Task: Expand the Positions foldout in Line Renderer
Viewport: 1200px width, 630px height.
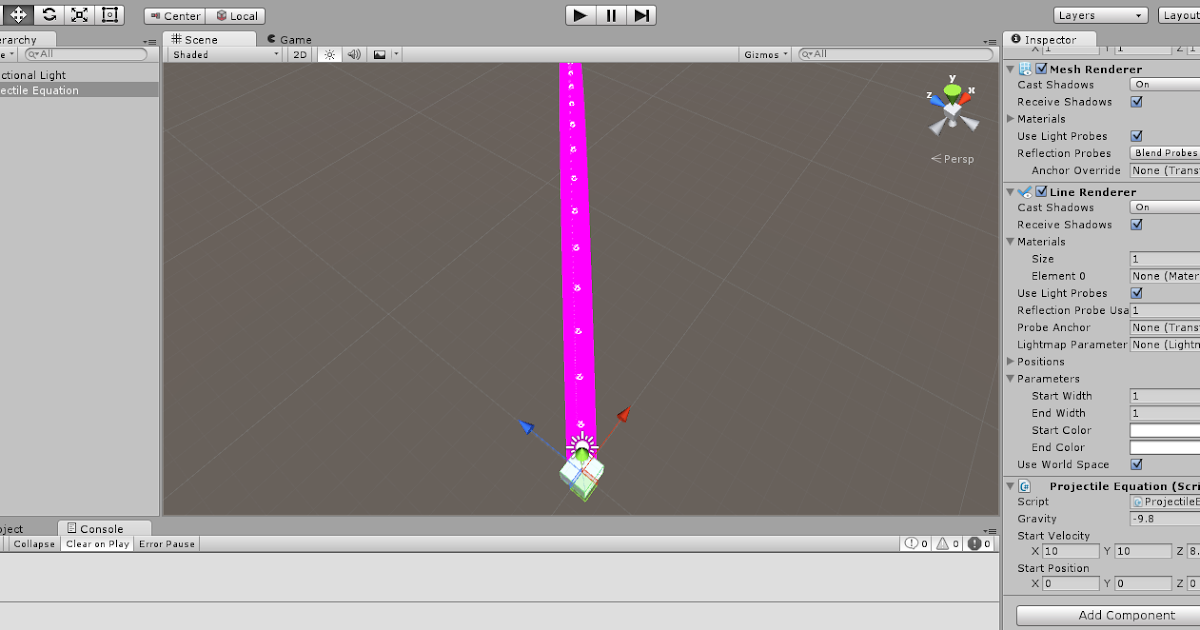Action: click(x=1012, y=361)
